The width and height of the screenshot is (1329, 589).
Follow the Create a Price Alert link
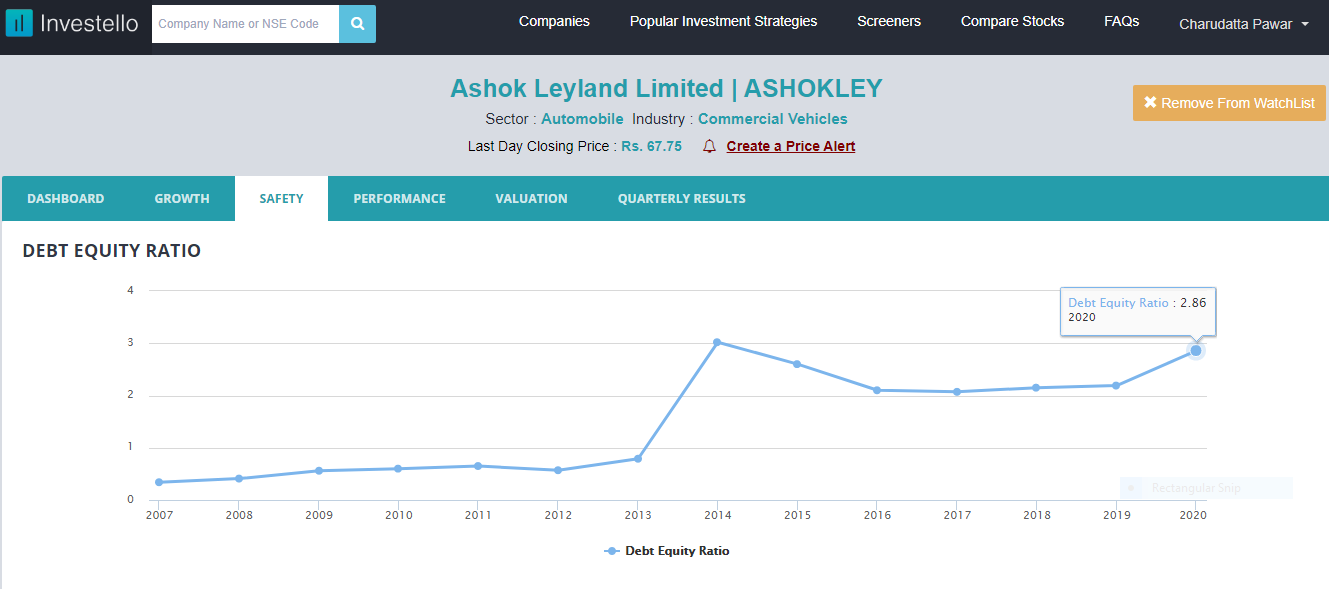pyautogui.click(x=790, y=146)
